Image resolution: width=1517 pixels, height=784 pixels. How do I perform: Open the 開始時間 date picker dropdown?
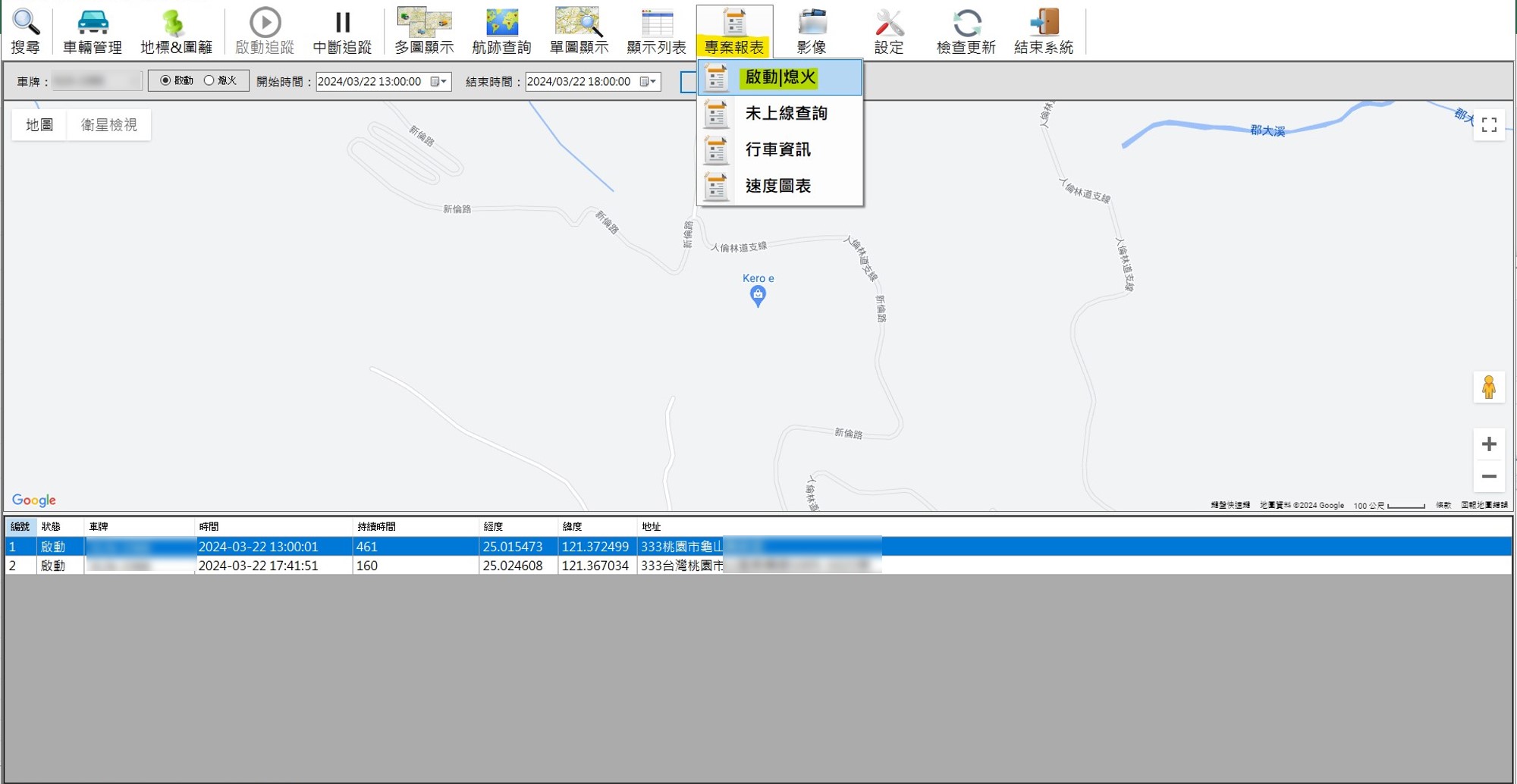(439, 81)
